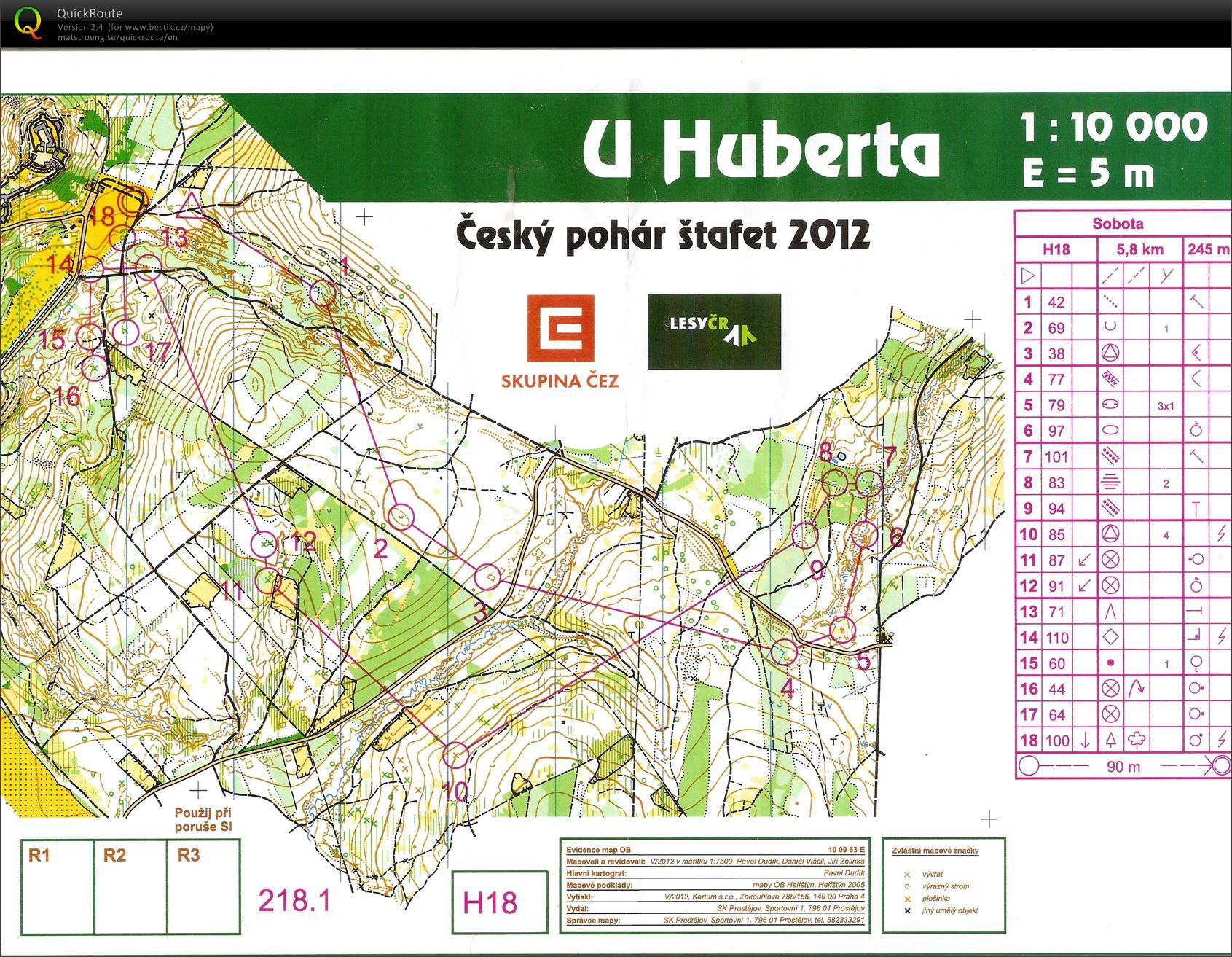1232x957 pixels.
Task: Click the "jiný umělý objekt" legend entry
Action: point(950,910)
